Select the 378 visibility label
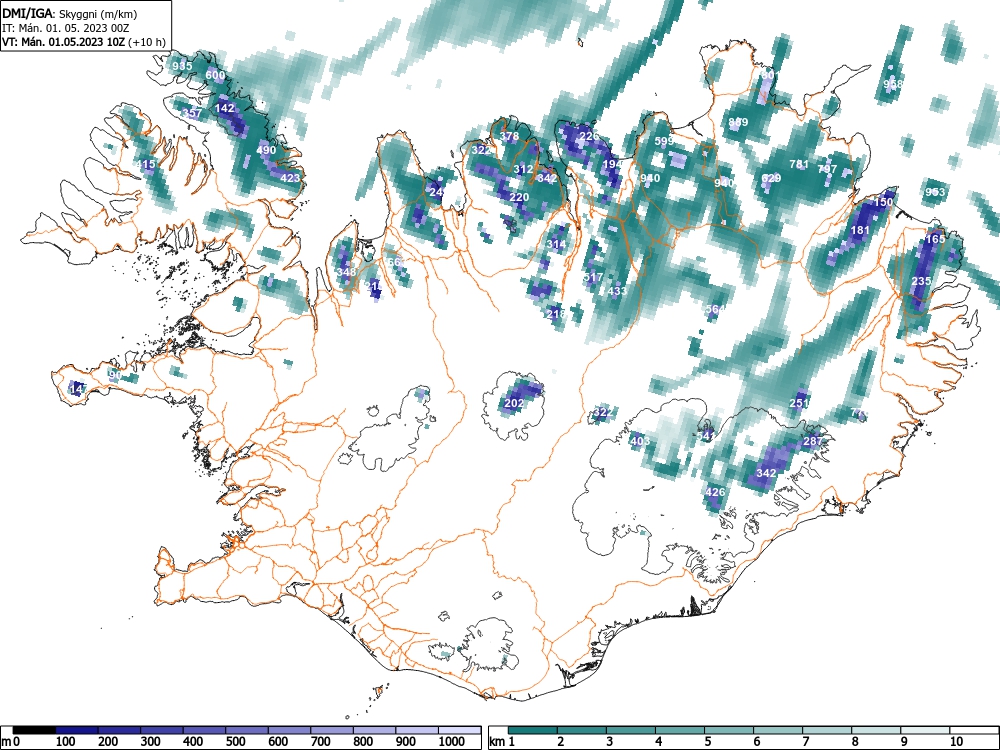 tap(509, 136)
